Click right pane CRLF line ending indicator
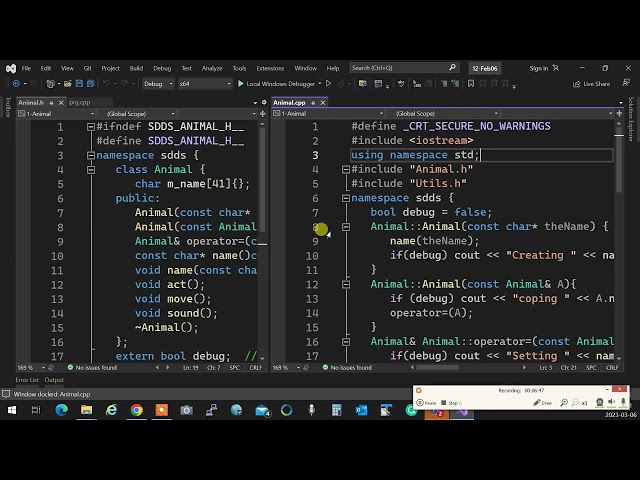 612,367
